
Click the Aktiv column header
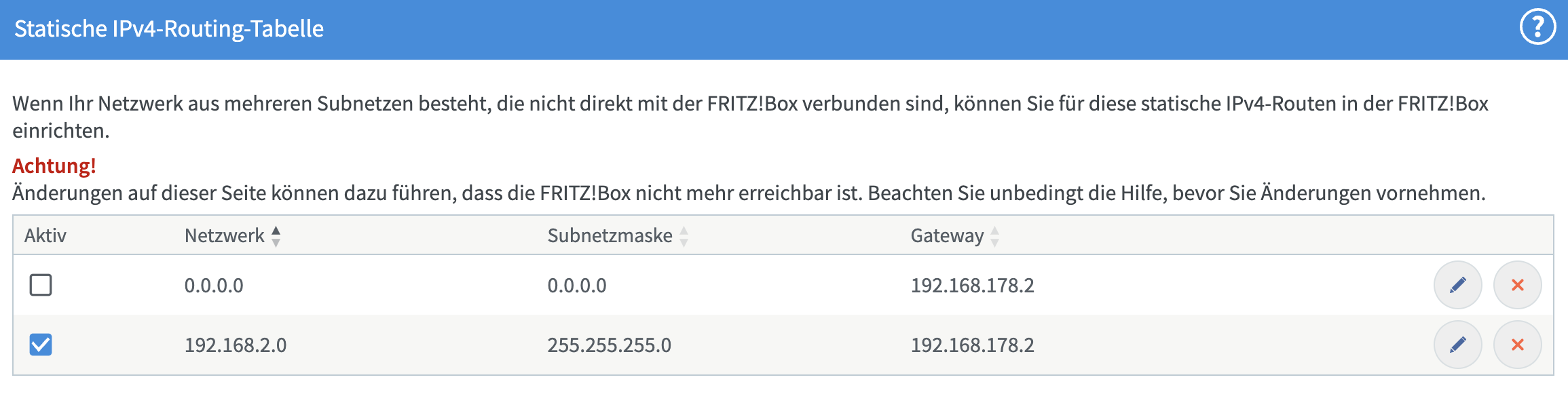click(45, 236)
